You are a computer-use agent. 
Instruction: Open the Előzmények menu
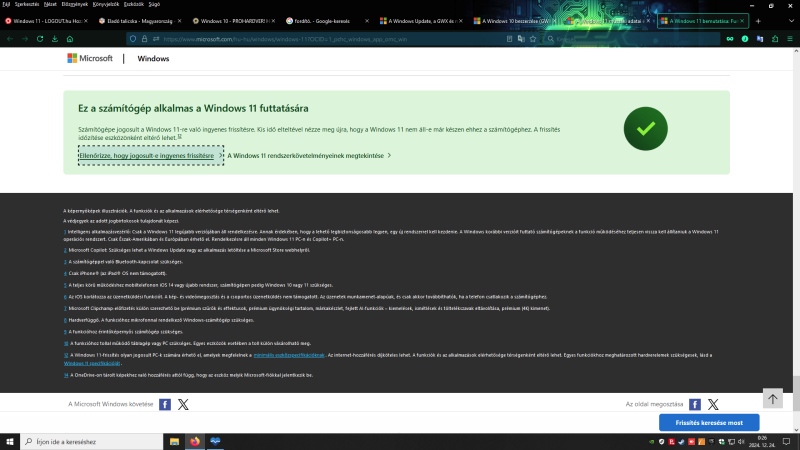coord(74,4)
